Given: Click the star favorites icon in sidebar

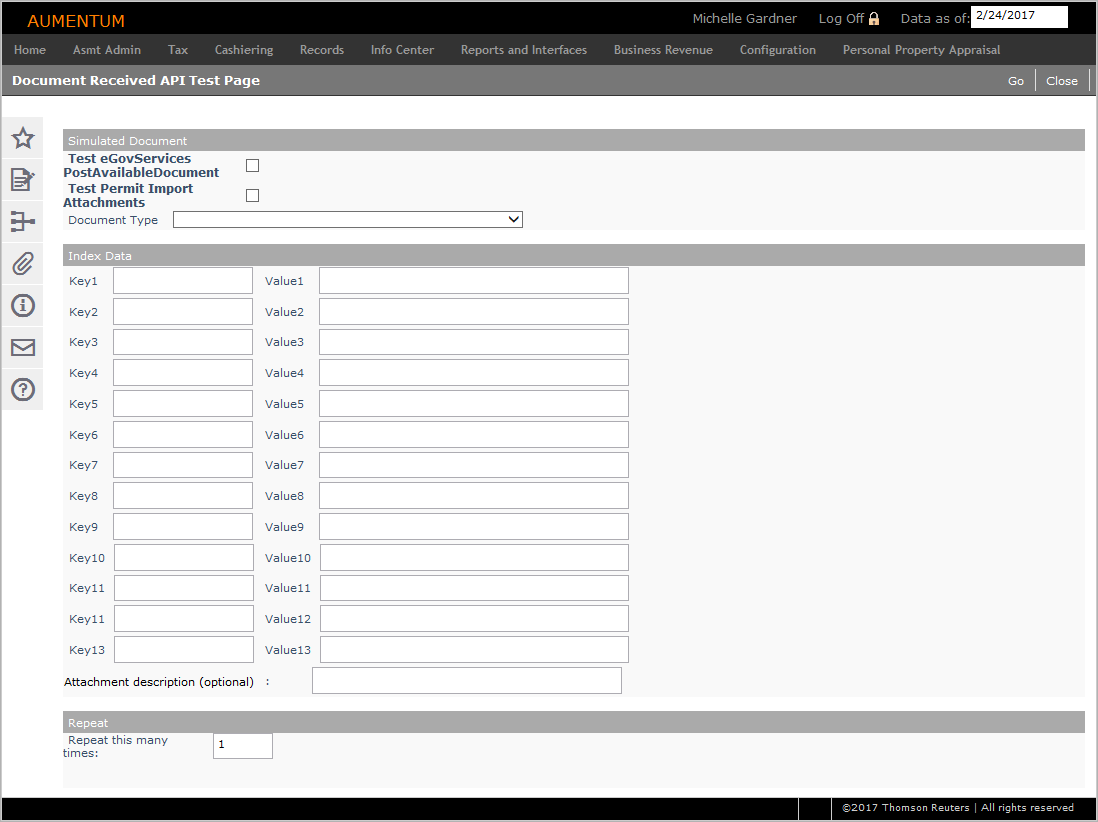Looking at the screenshot, I should [22, 138].
